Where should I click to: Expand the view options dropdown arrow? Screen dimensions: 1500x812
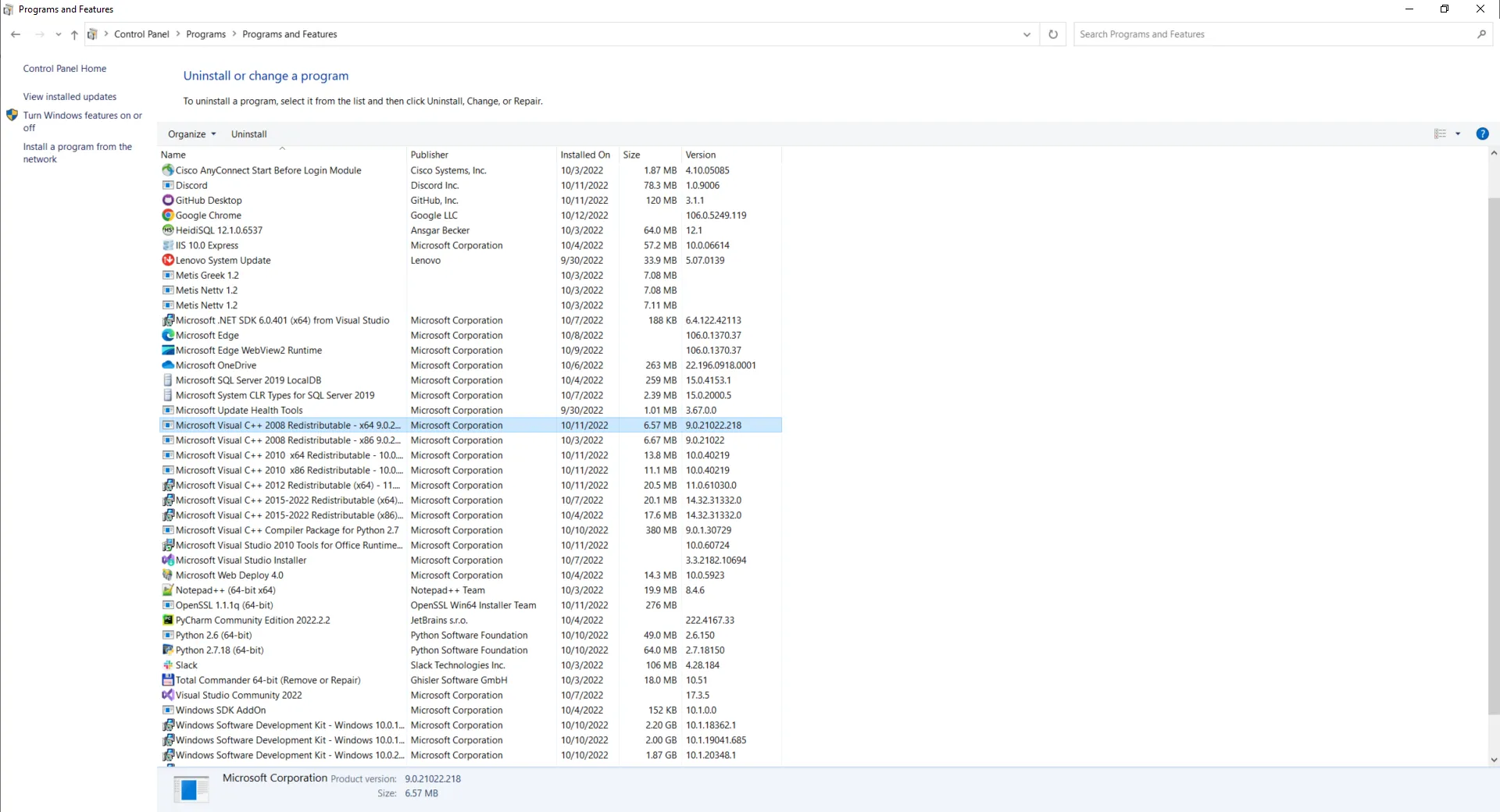[1458, 134]
